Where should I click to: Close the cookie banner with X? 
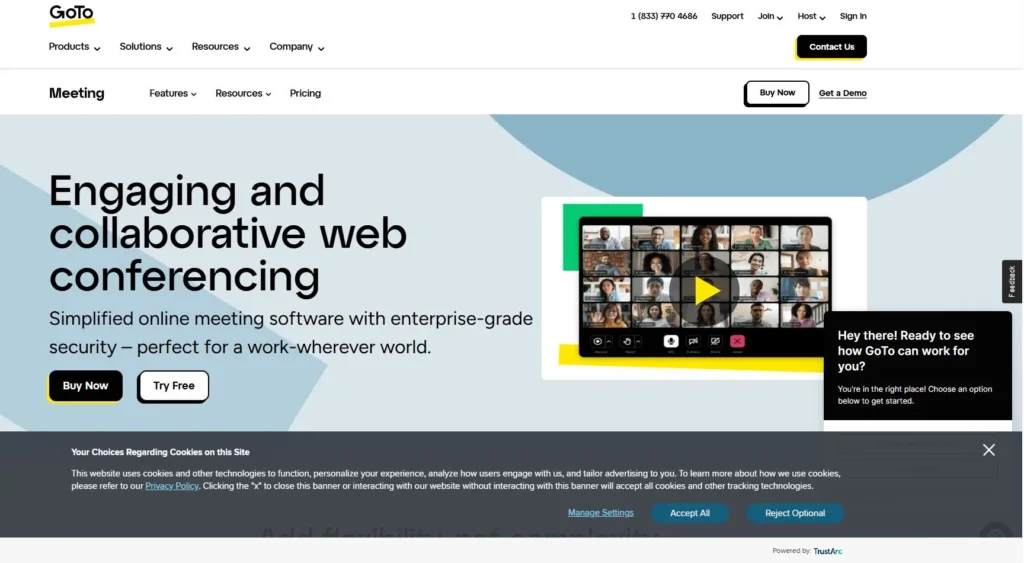click(989, 449)
